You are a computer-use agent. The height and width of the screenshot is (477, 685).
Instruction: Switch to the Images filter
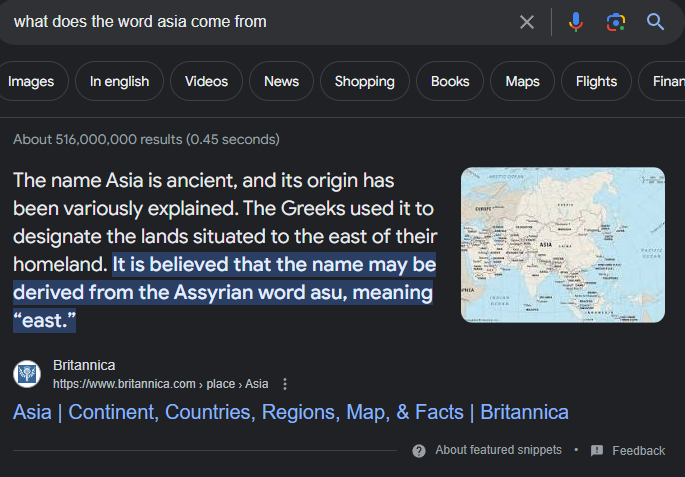31,82
